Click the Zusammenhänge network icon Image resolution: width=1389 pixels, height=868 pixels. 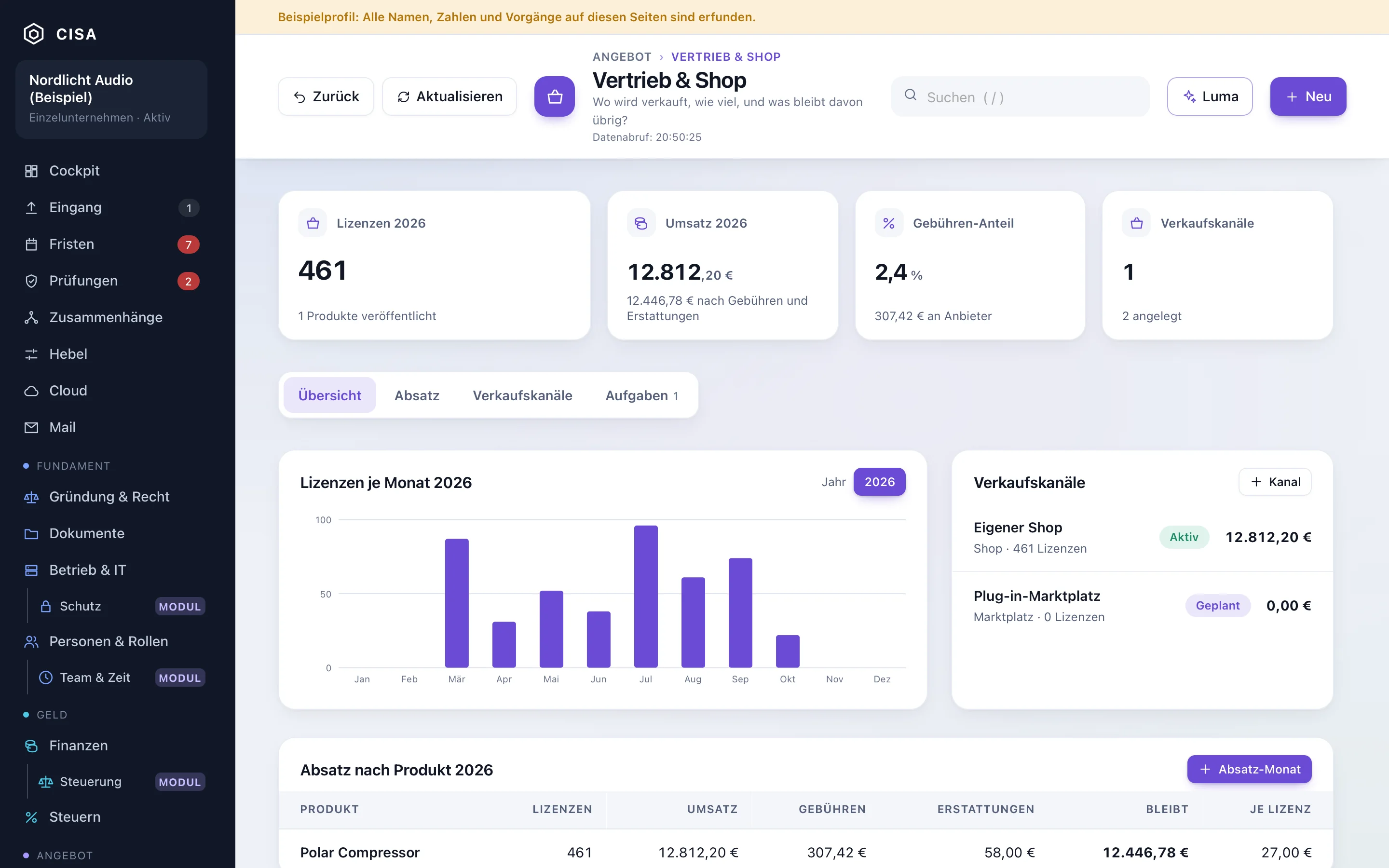tap(31, 317)
